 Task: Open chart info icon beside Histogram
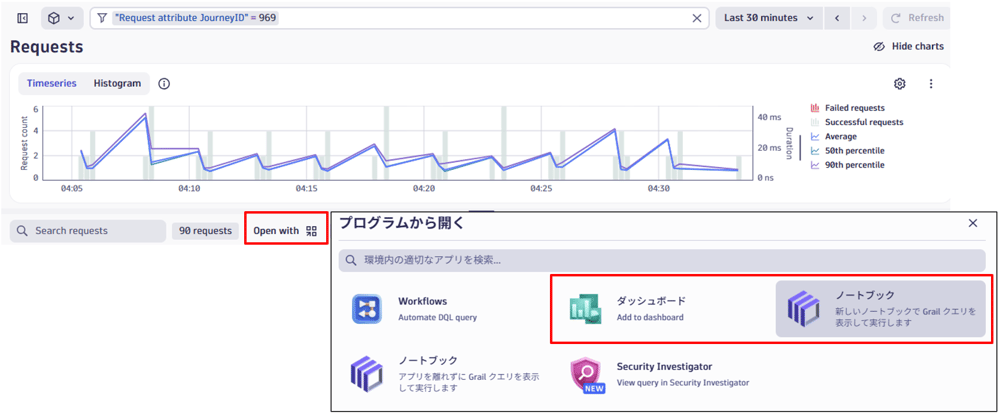click(x=164, y=84)
